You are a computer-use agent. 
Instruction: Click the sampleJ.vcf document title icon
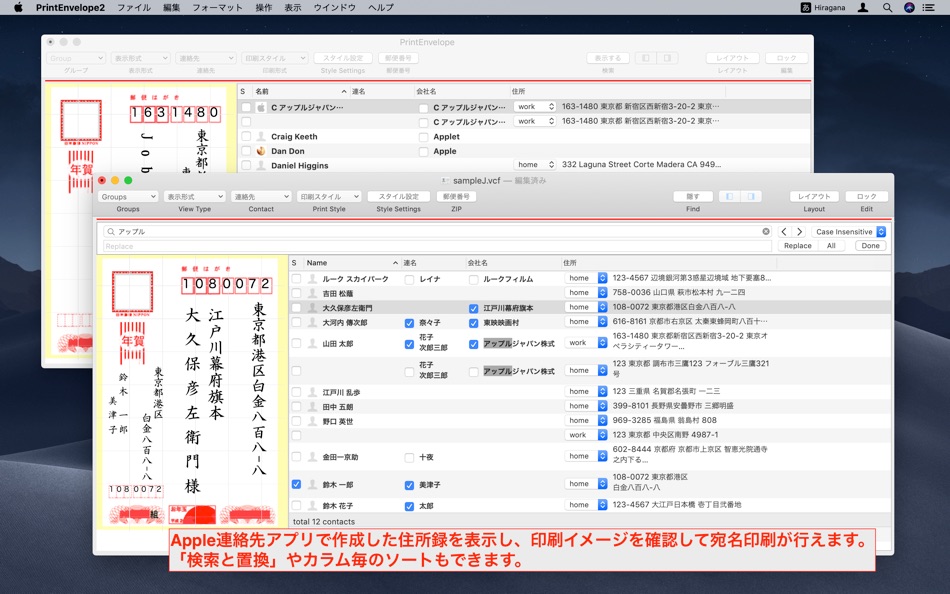[445, 181]
